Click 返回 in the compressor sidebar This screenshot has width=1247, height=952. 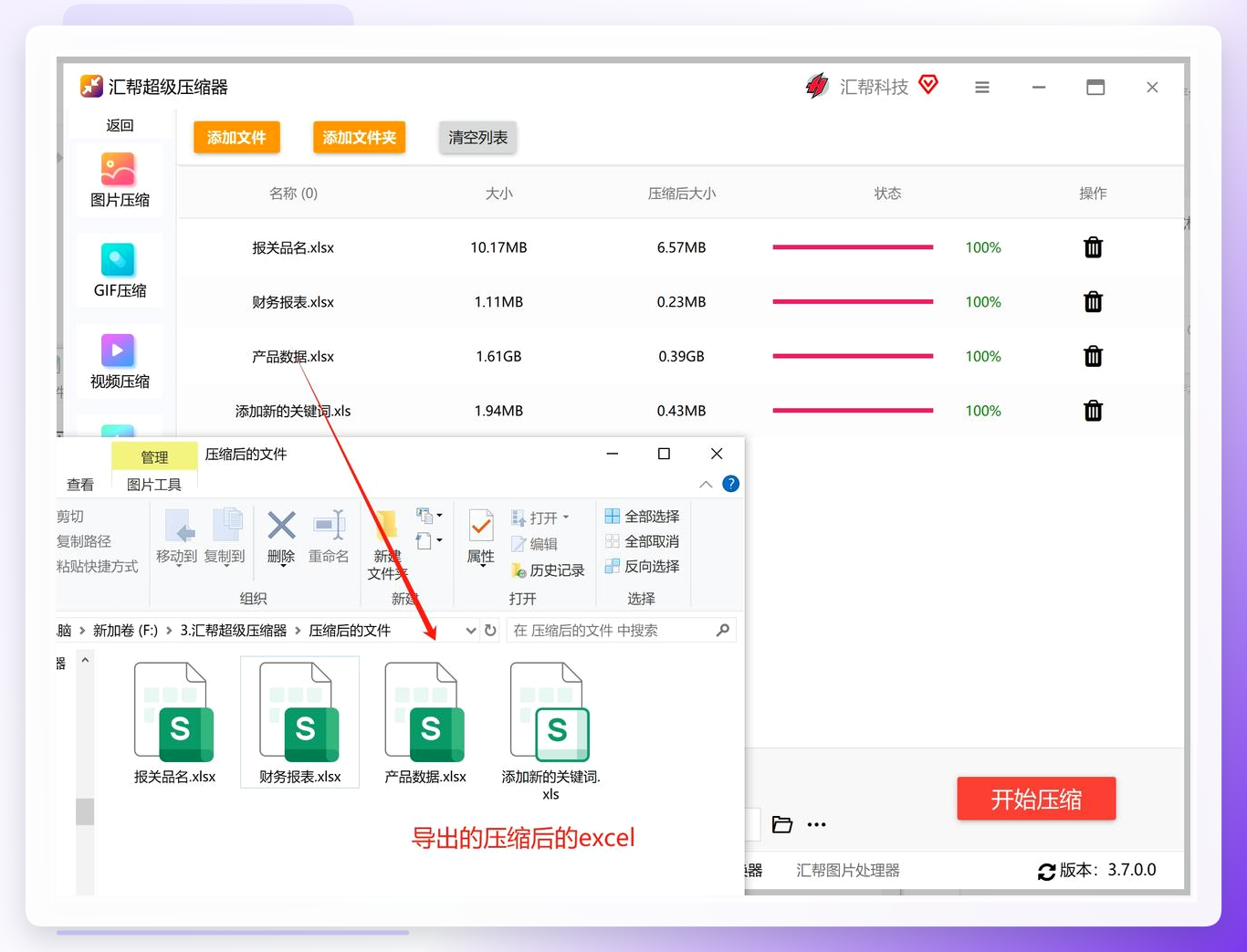point(120,125)
